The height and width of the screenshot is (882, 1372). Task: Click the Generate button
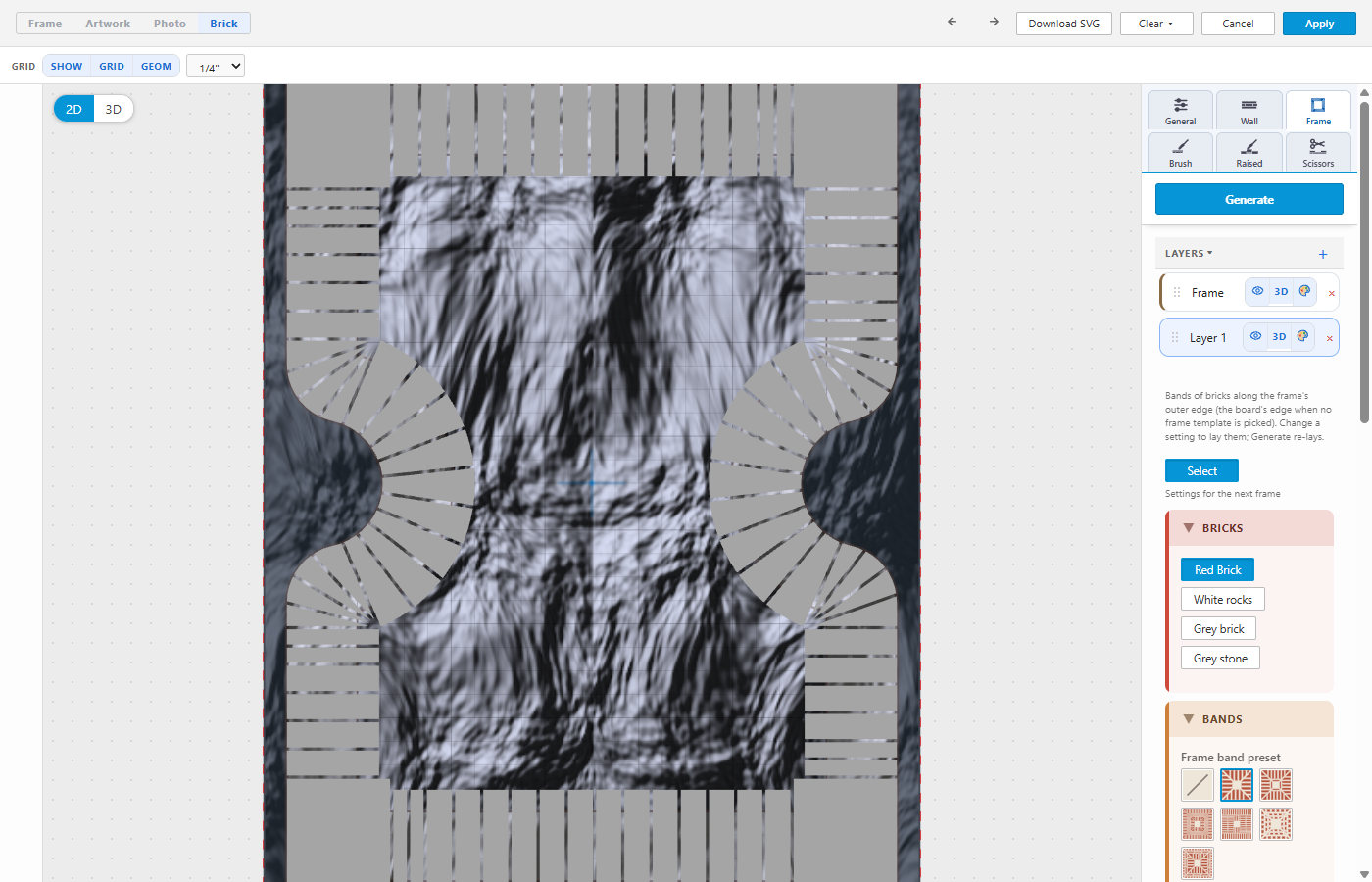pos(1249,199)
